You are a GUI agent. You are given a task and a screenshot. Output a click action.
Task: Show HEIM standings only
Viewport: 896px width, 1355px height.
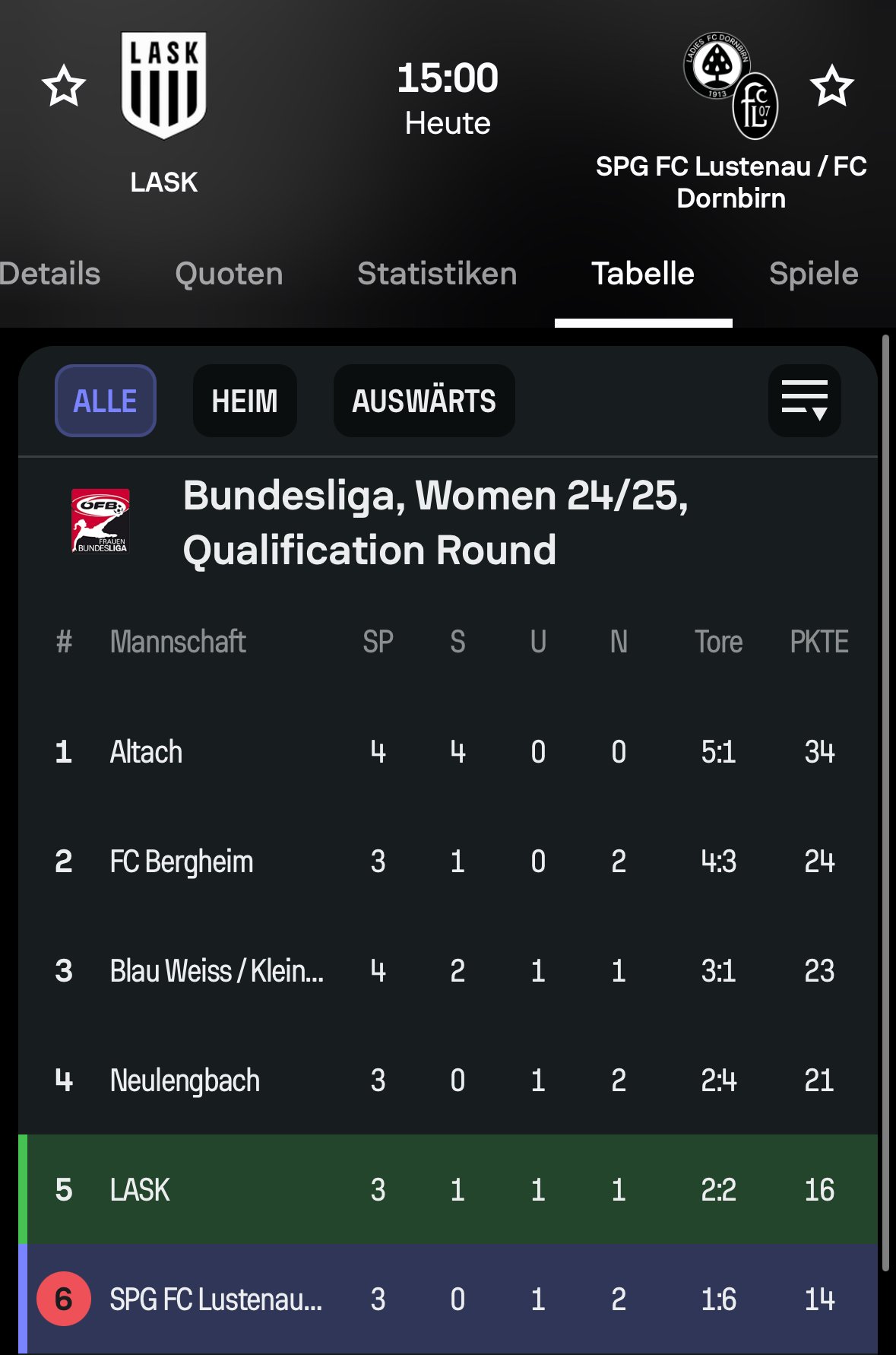245,401
